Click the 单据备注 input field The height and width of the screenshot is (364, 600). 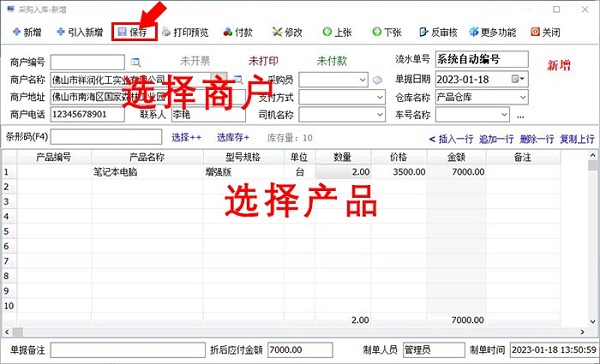[x=128, y=350]
